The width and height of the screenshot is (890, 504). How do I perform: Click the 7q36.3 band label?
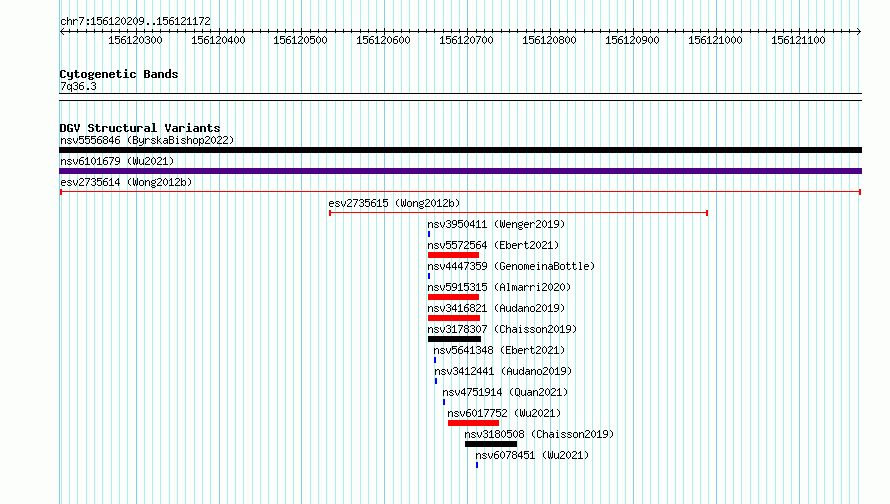click(x=78, y=86)
